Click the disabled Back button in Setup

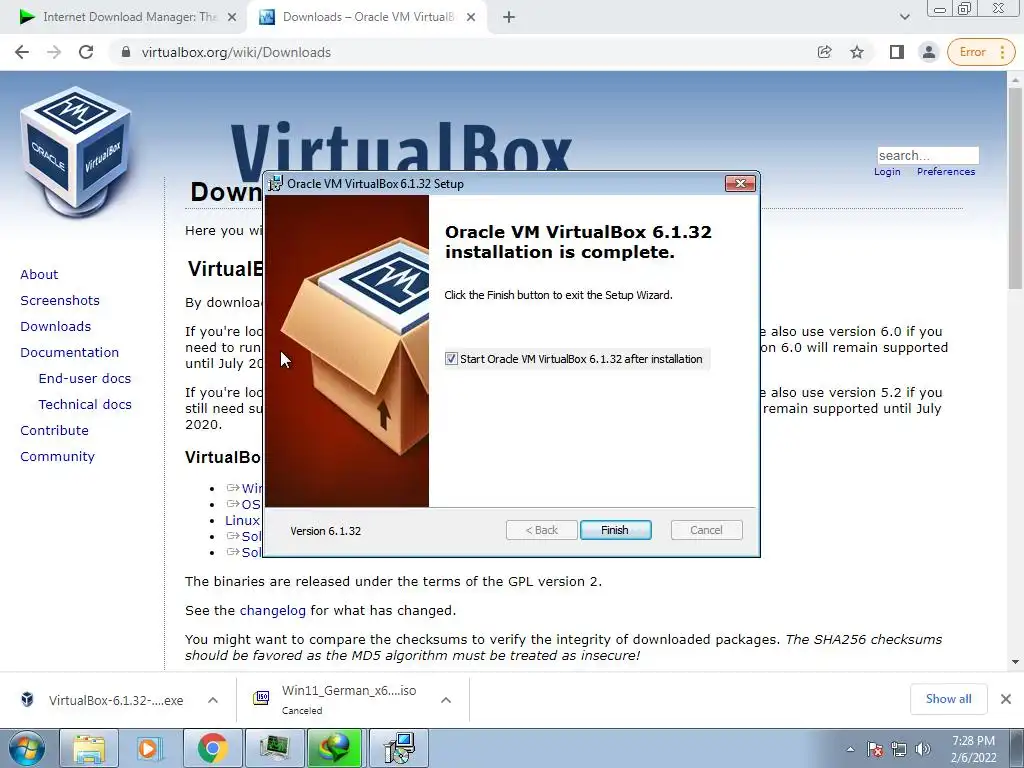(x=541, y=530)
